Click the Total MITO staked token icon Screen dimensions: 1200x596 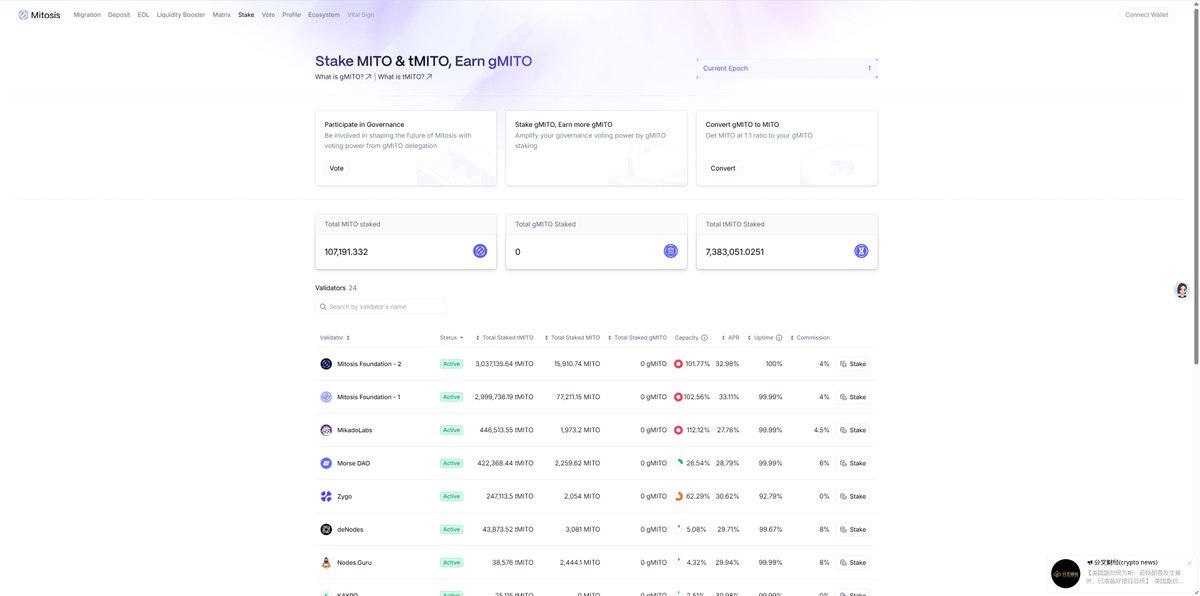[480, 251]
